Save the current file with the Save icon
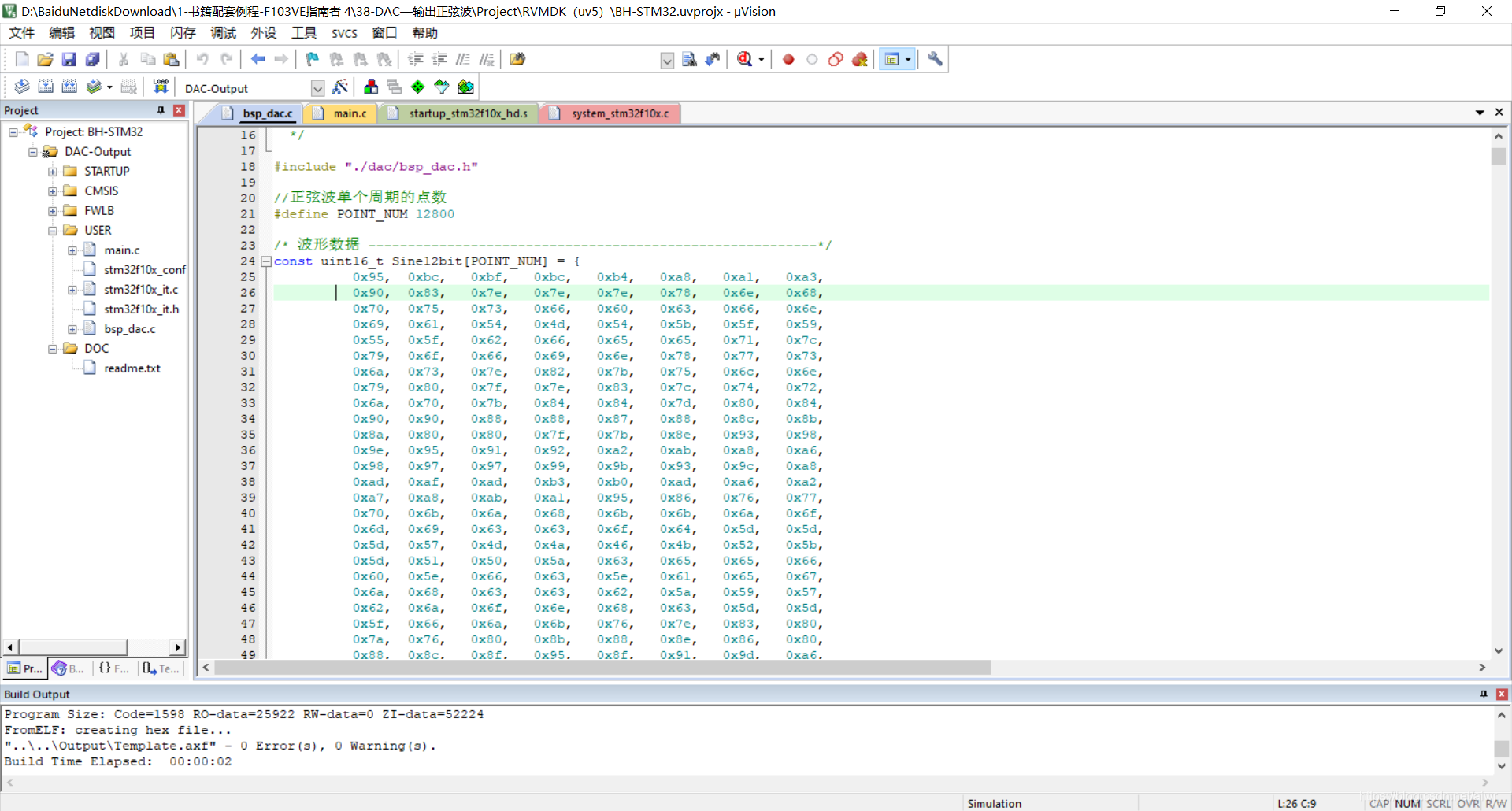Image resolution: width=1512 pixels, height=811 pixels. pyautogui.click(x=69, y=59)
